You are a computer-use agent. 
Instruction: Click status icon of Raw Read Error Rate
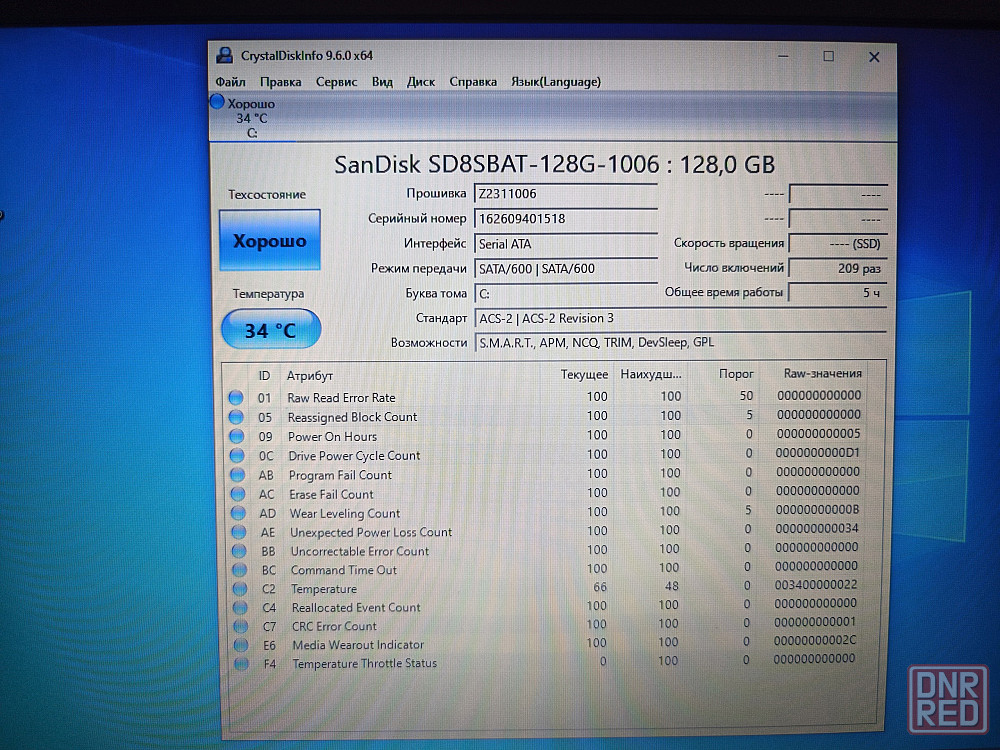(236, 397)
